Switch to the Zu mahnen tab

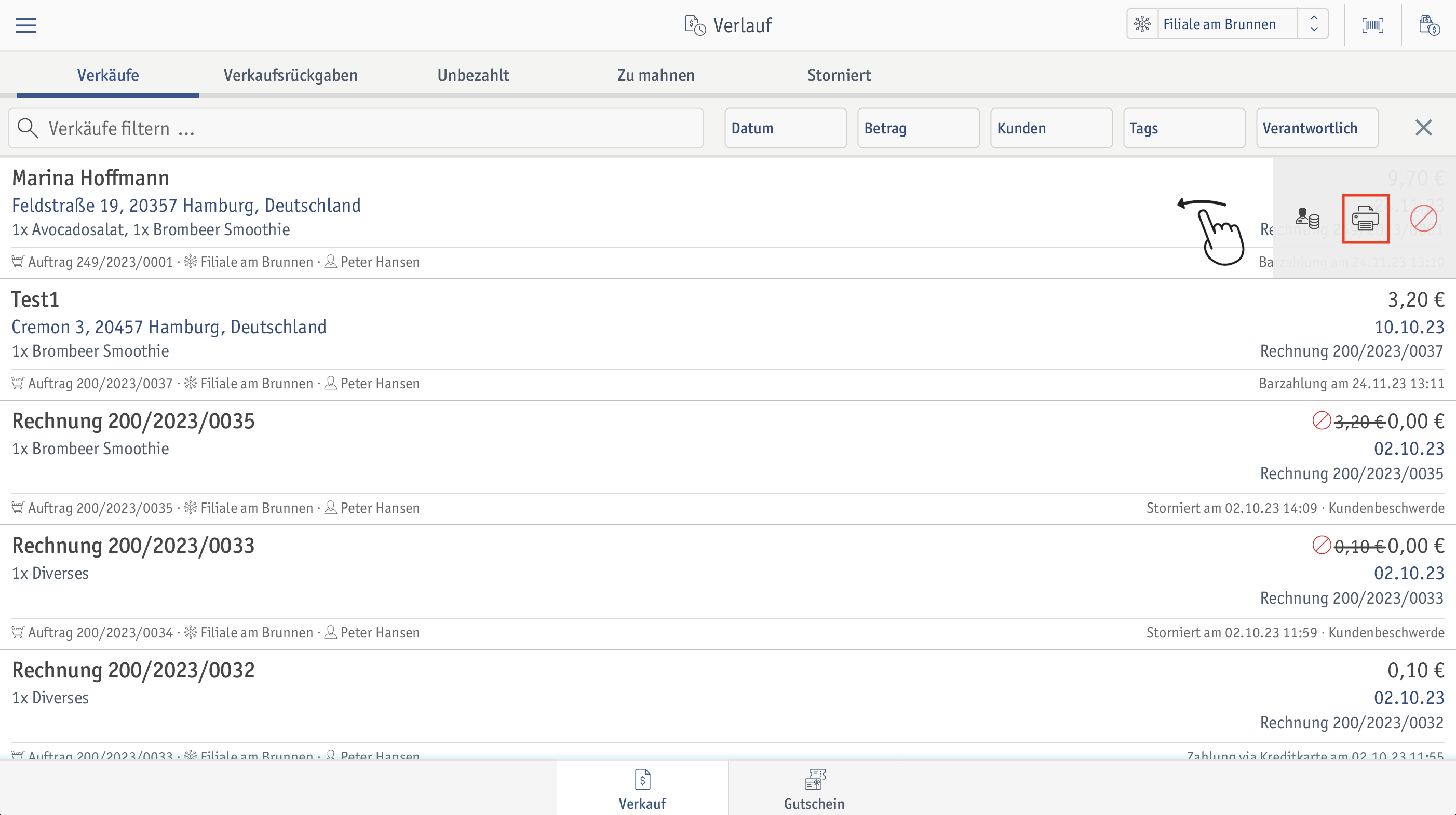tap(656, 75)
